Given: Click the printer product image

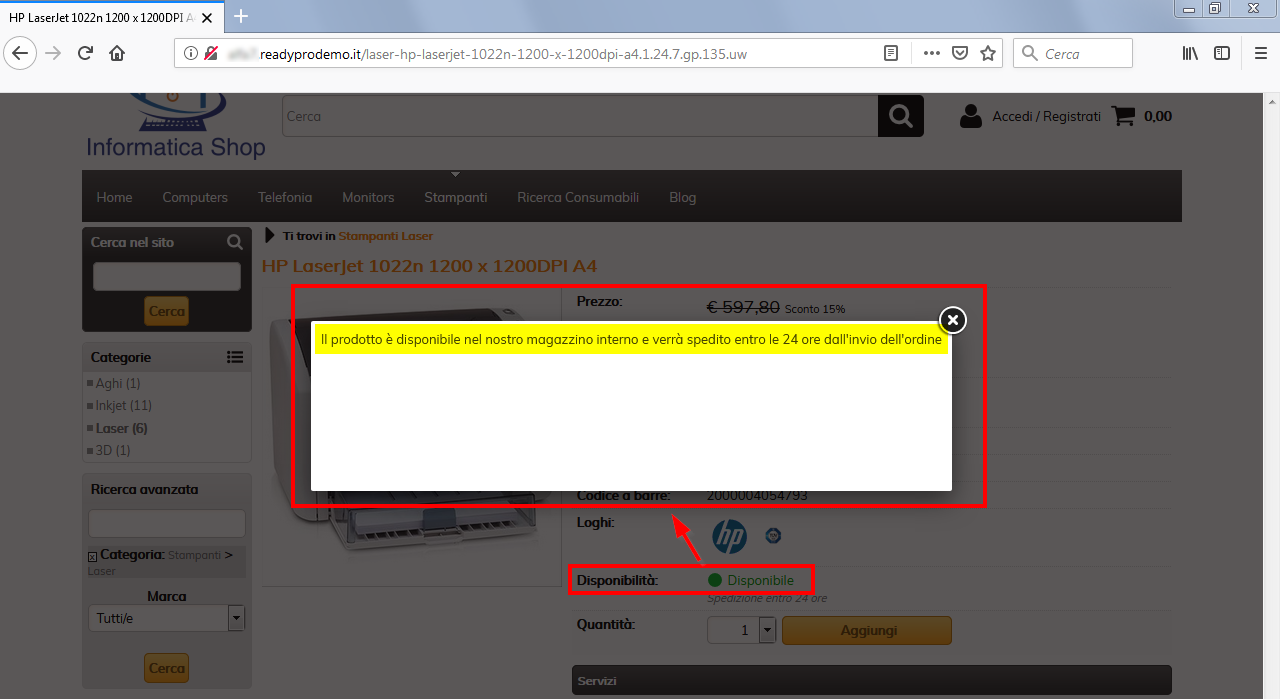Looking at the screenshot, I should [412, 430].
